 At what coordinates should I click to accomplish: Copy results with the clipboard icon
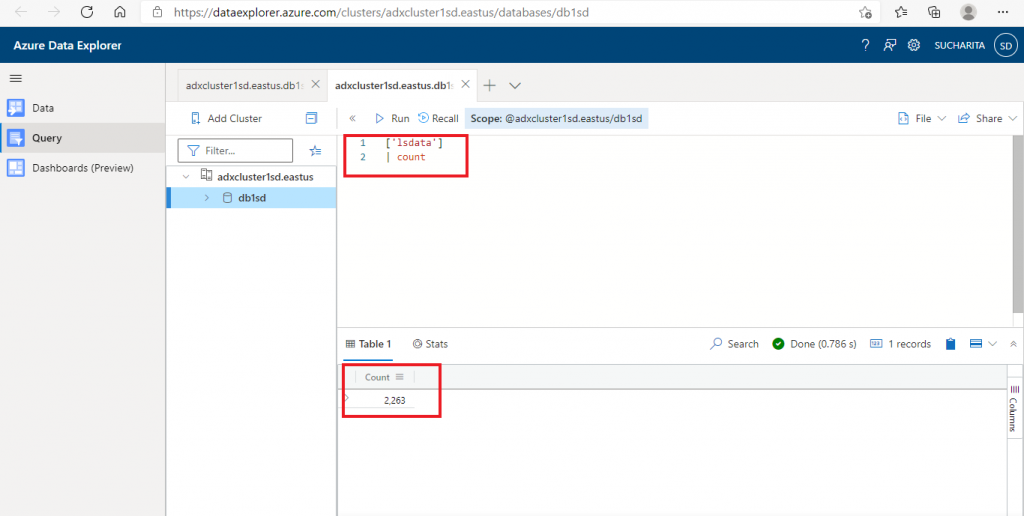951,344
